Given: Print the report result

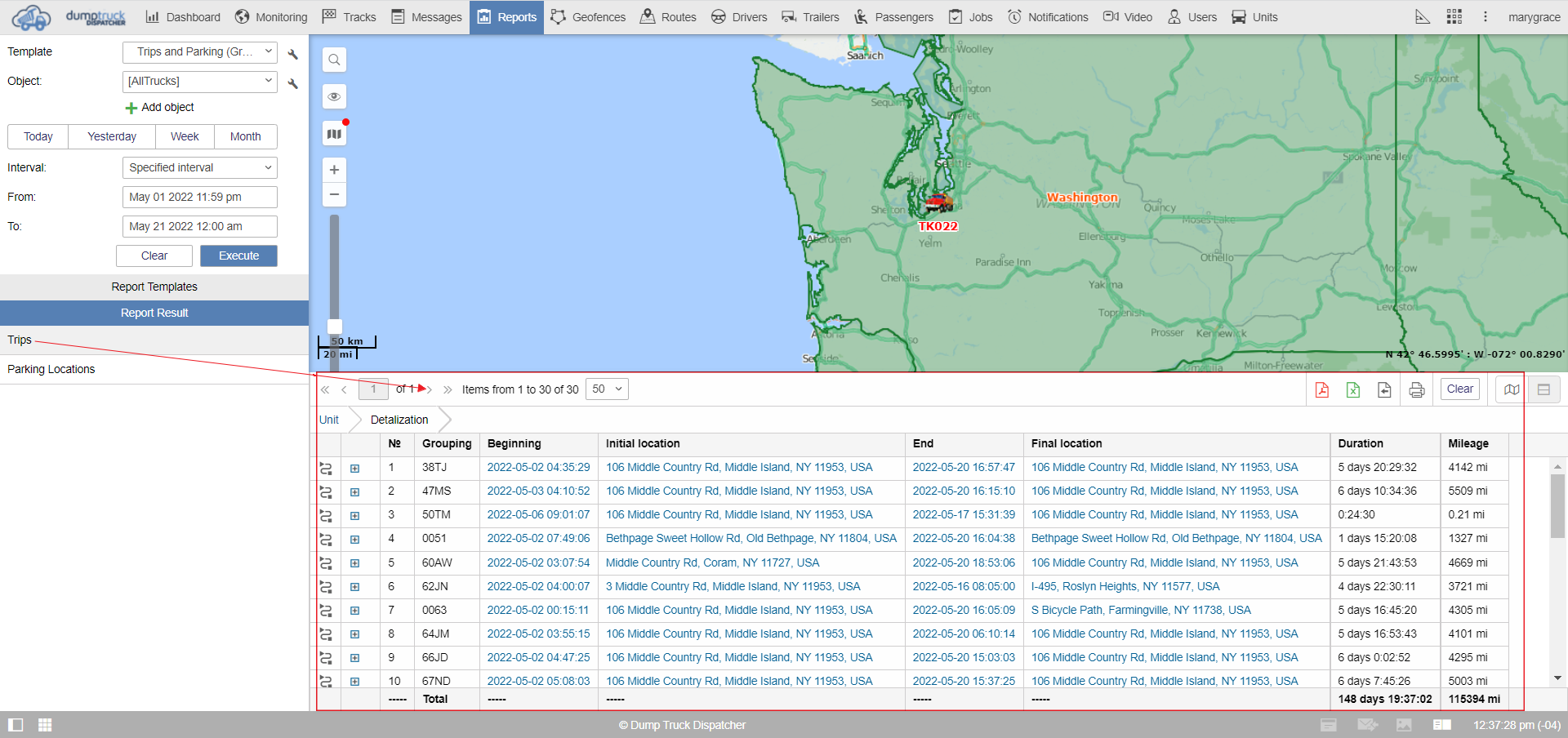Looking at the screenshot, I should coord(1417,389).
